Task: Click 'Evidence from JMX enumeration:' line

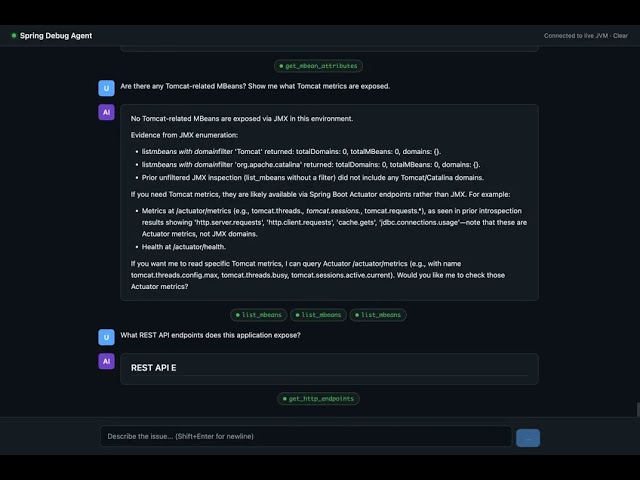Action: [184, 135]
